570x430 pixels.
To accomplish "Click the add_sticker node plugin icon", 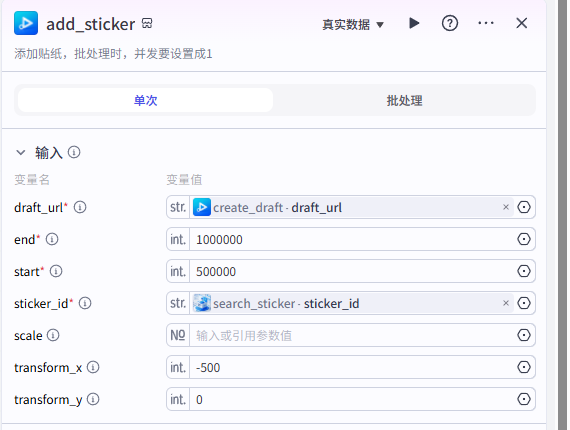I will [x=26, y=23].
